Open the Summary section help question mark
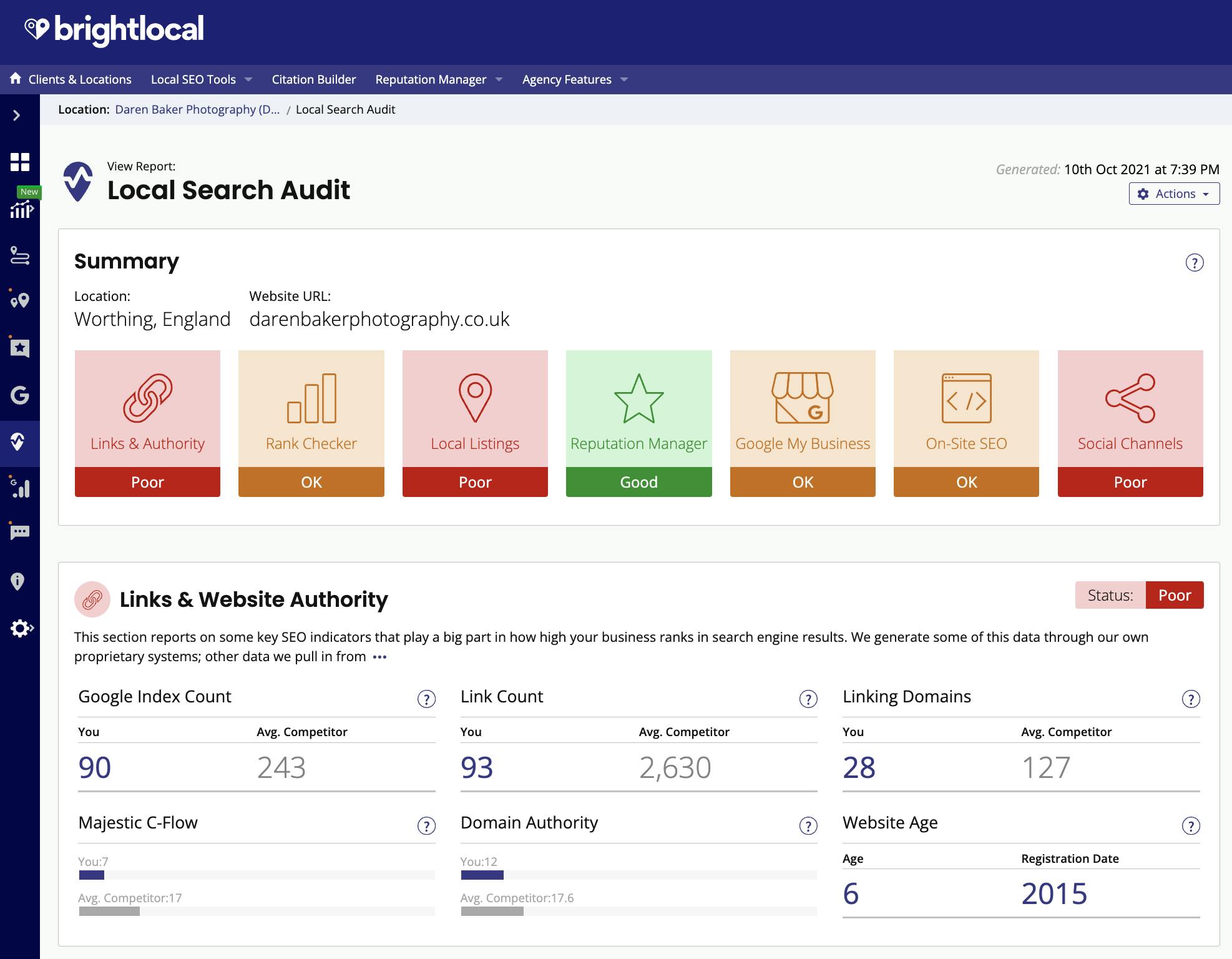 pos(1196,263)
